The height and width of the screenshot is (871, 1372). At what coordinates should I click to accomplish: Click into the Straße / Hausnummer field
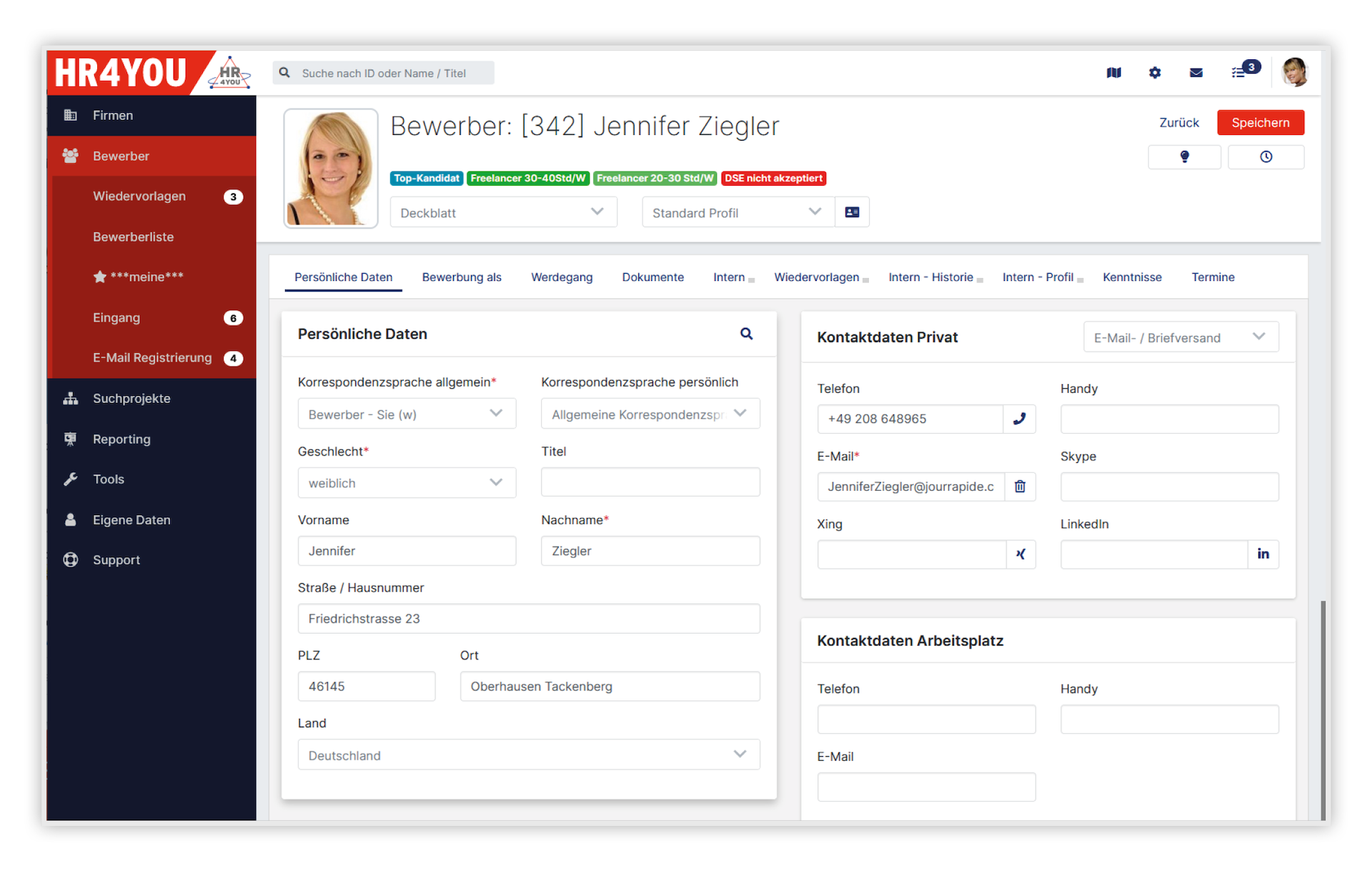528,619
